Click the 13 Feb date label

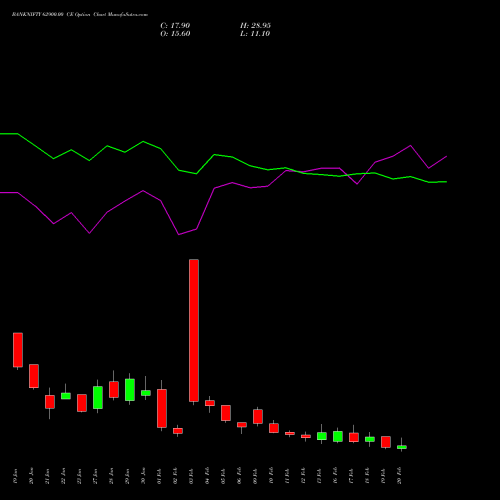[319, 476]
